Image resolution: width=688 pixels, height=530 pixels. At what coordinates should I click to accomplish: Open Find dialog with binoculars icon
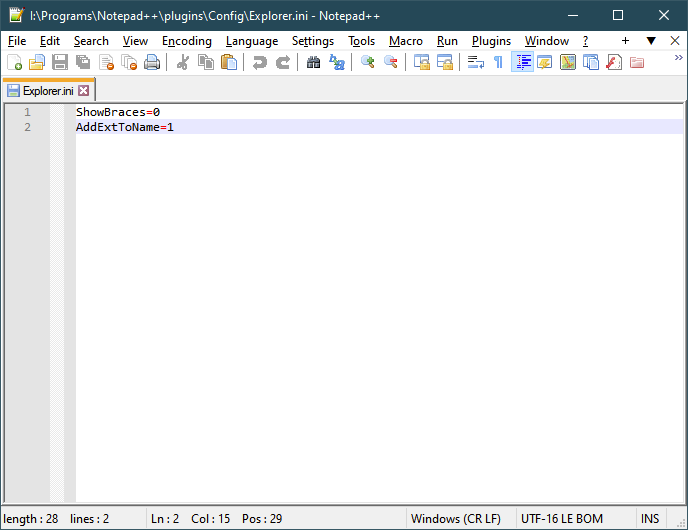pyautogui.click(x=313, y=62)
